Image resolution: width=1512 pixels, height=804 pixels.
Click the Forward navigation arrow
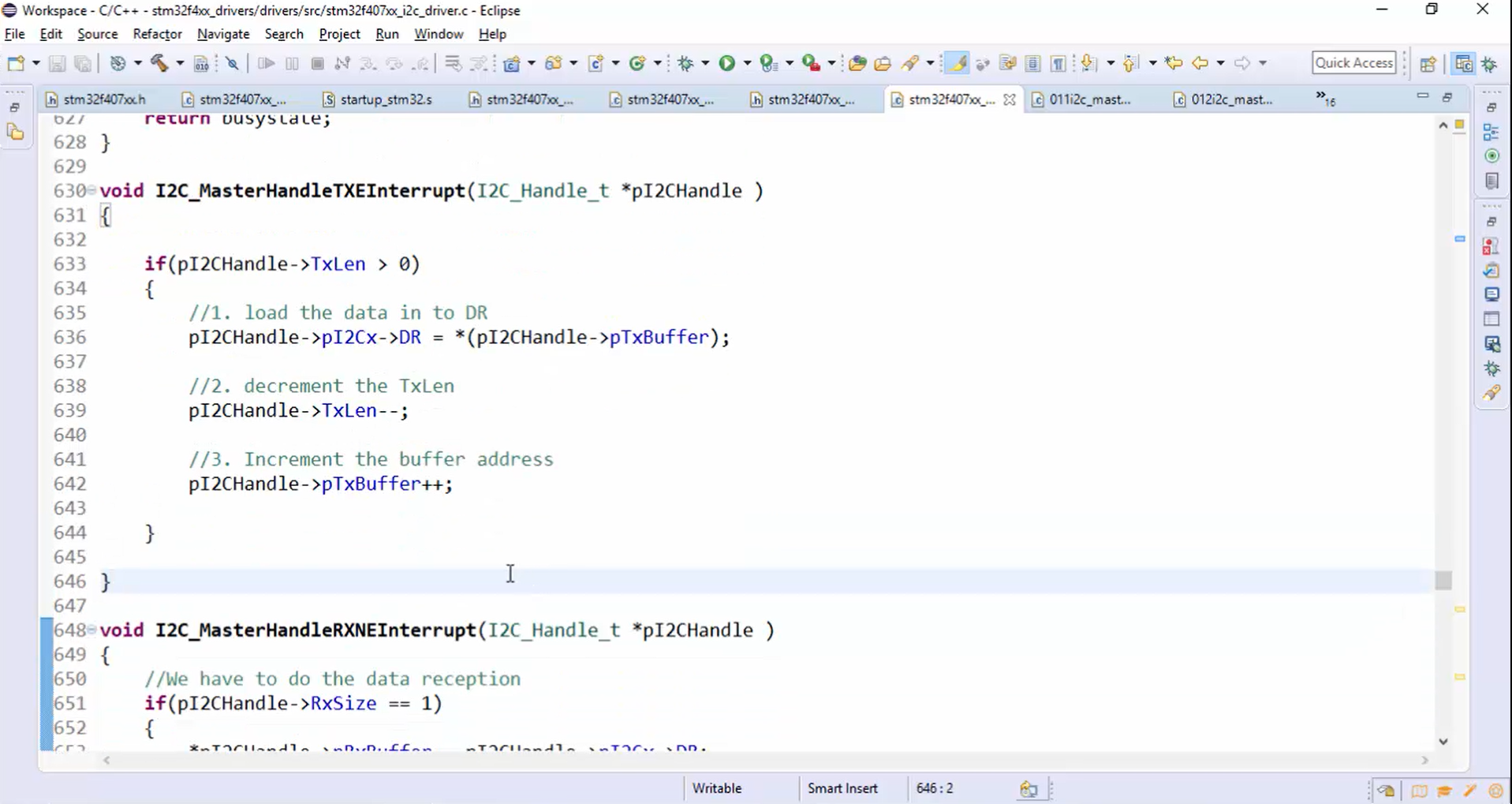click(1242, 63)
